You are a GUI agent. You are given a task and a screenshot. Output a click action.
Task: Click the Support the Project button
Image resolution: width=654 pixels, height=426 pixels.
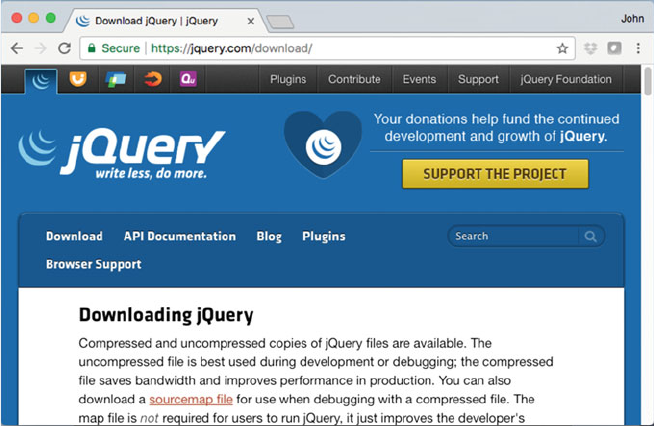click(x=495, y=174)
